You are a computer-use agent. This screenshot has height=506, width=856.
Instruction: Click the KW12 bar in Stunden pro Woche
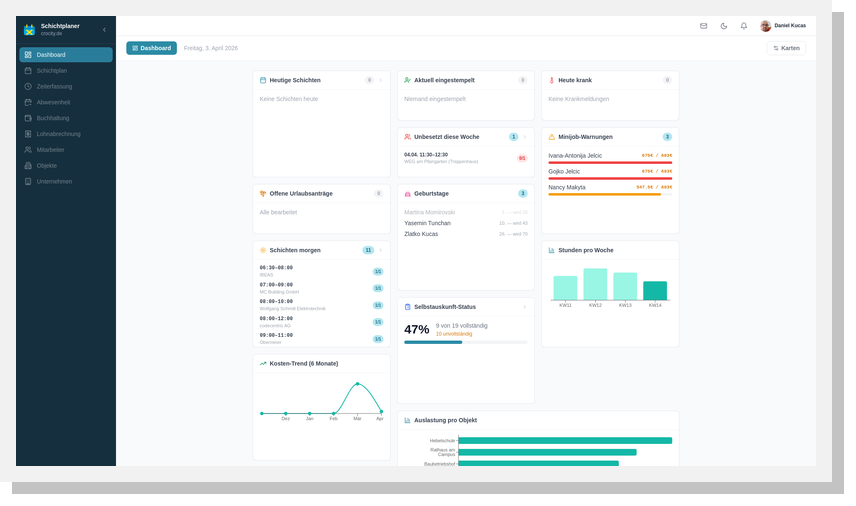[595, 284]
